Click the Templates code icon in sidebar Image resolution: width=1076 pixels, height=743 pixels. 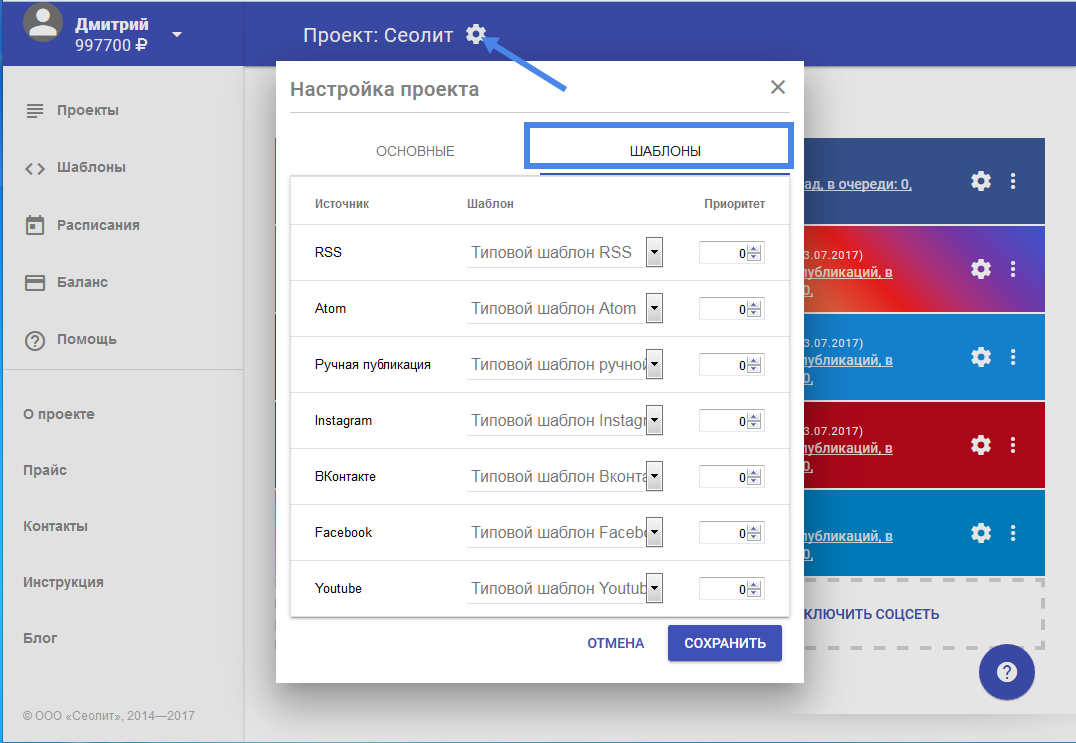coord(35,168)
